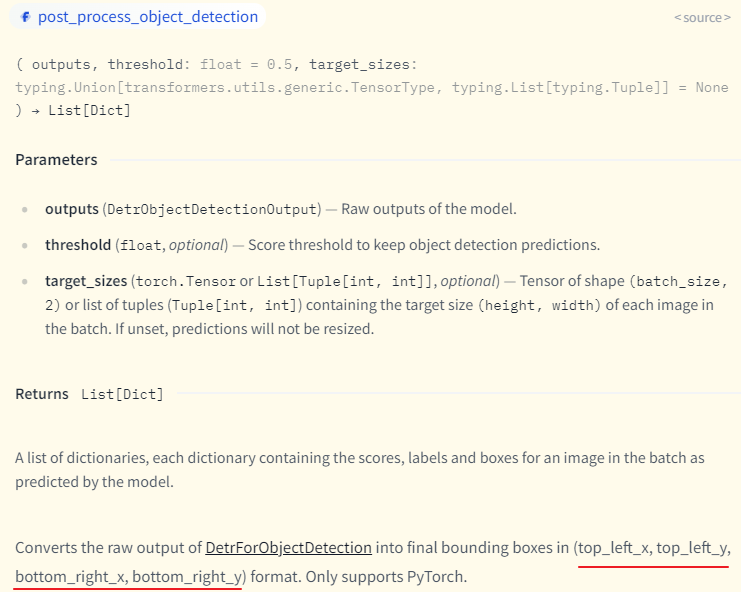Click 'Score threshold to keep object detection predictions.'
Viewport: 750px width, 598px height.
(424, 245)
